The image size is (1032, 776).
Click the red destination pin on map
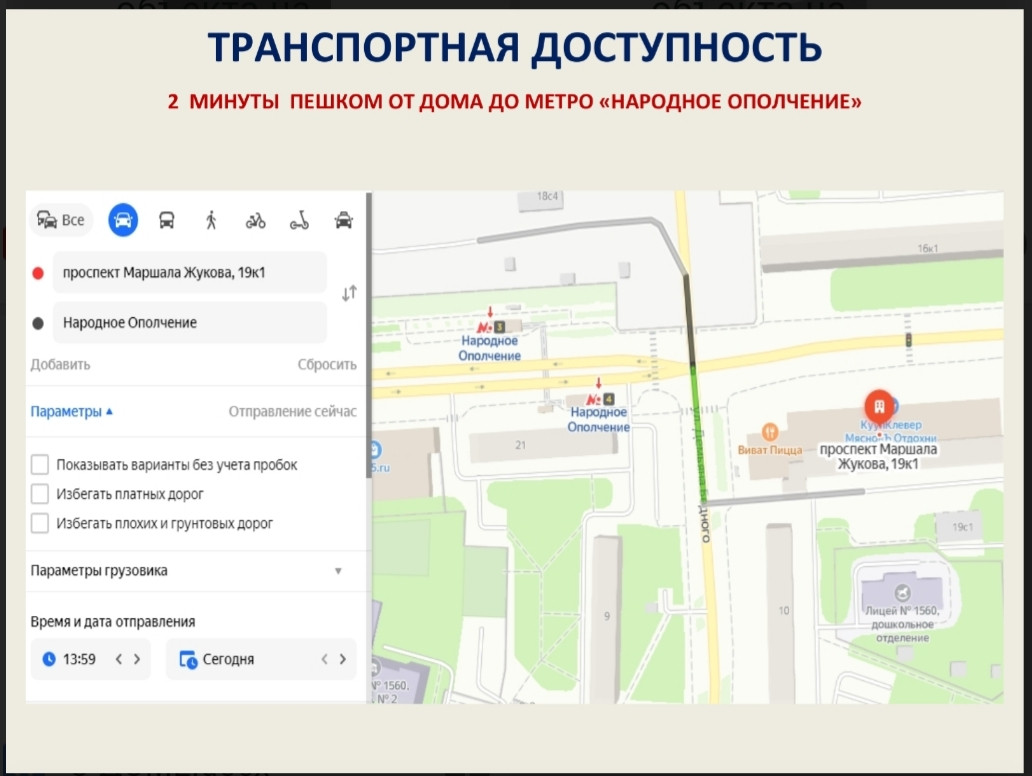[x=879, y=406]
